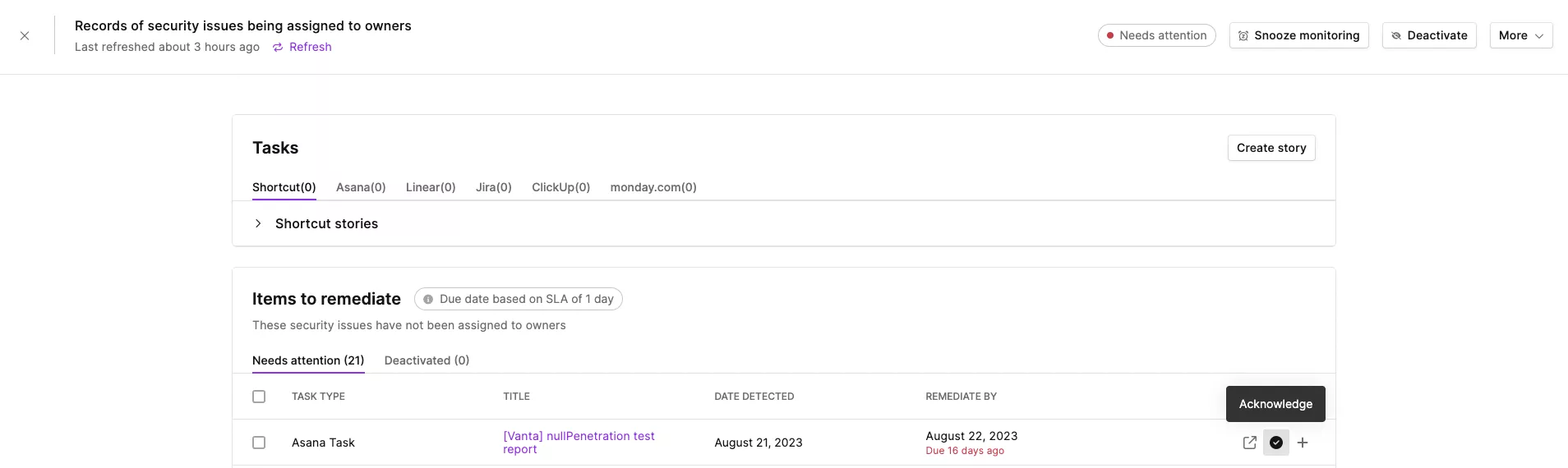Tick the Asana Task row checkbox
Screen dimensions: 1568x468
(259, 443)
